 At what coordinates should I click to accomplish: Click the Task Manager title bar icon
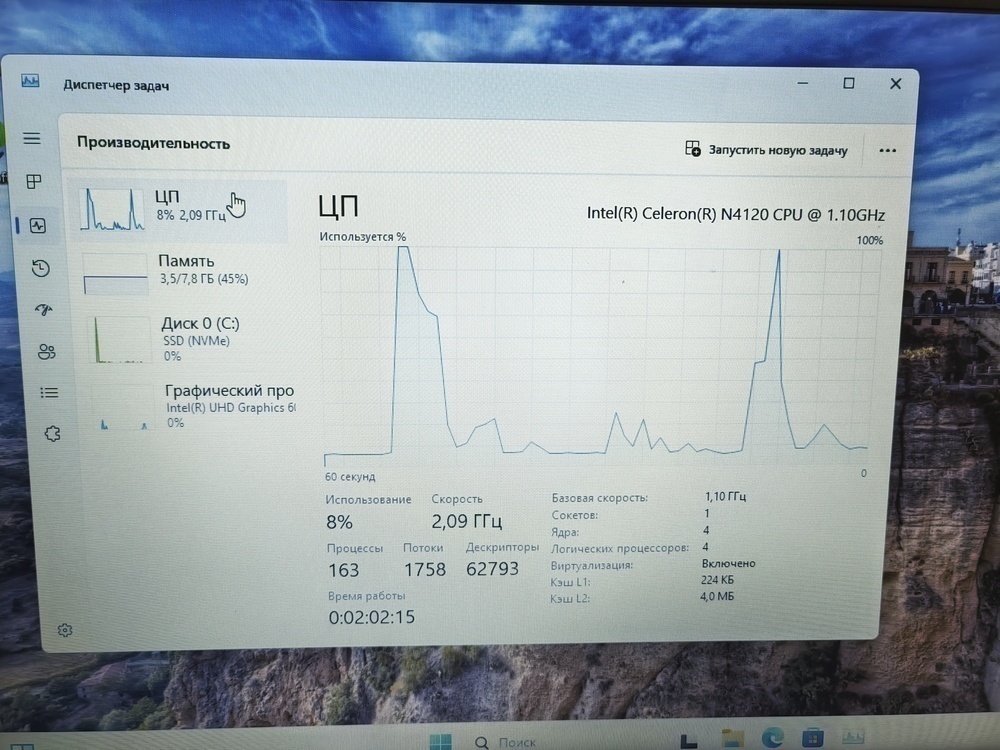30,81
